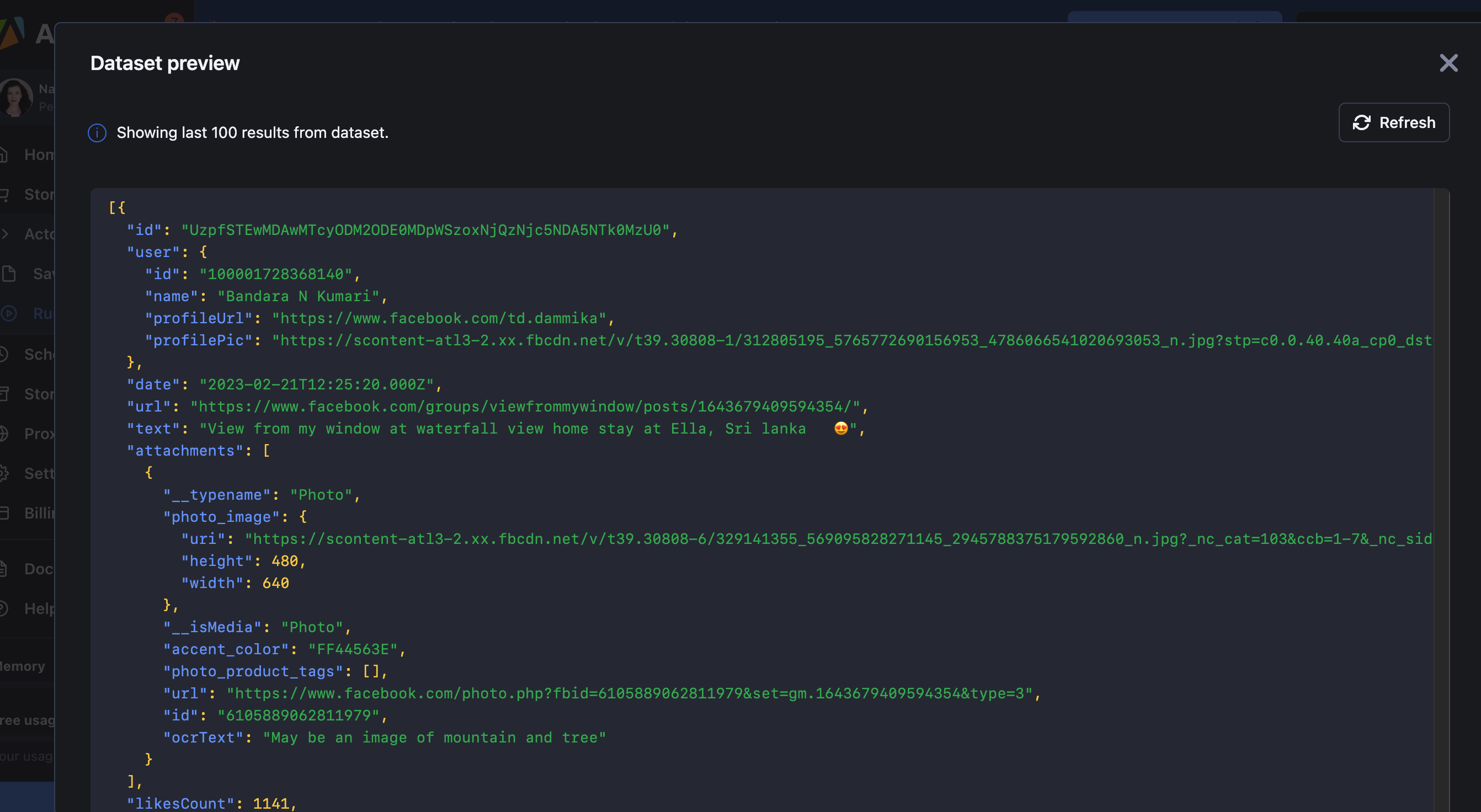Open the user profile avatar
The height and width of the screenshot is (812, 1481).
point(15,97)
